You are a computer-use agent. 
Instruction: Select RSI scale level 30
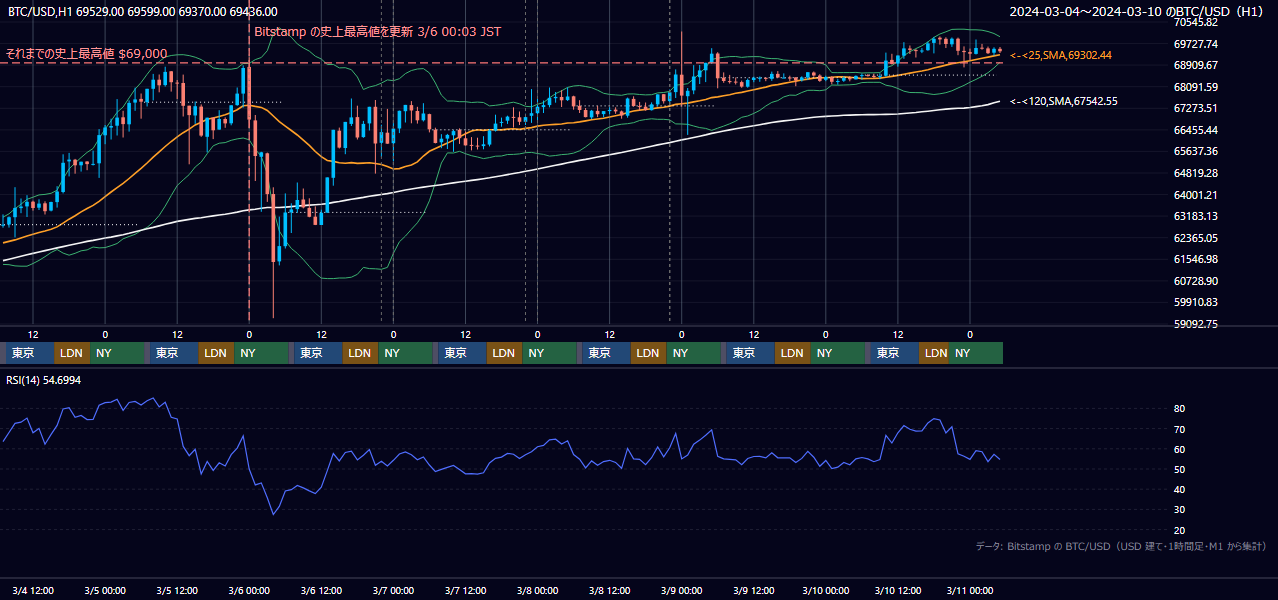[x=1180, y=510]
